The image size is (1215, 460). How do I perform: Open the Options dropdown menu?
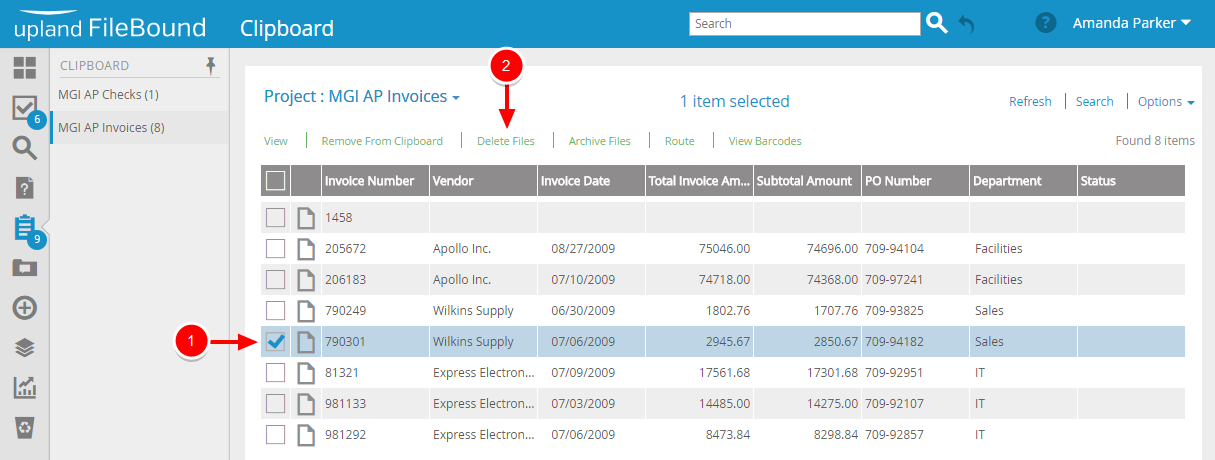click(1166, 101)
